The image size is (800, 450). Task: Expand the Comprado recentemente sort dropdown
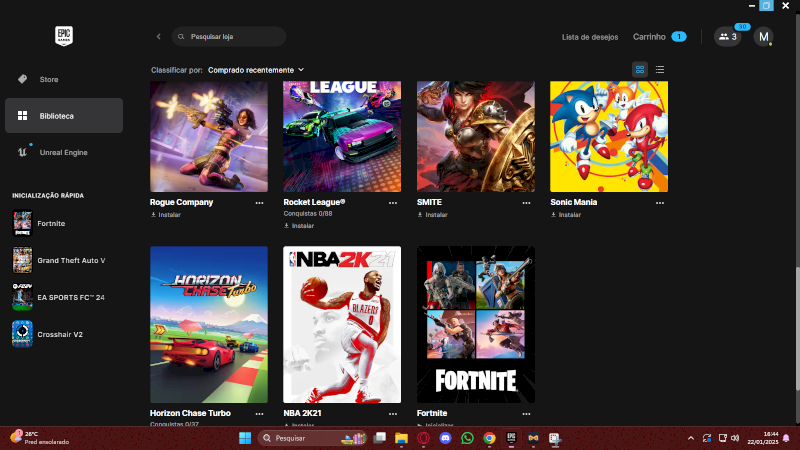coord(255,70)
